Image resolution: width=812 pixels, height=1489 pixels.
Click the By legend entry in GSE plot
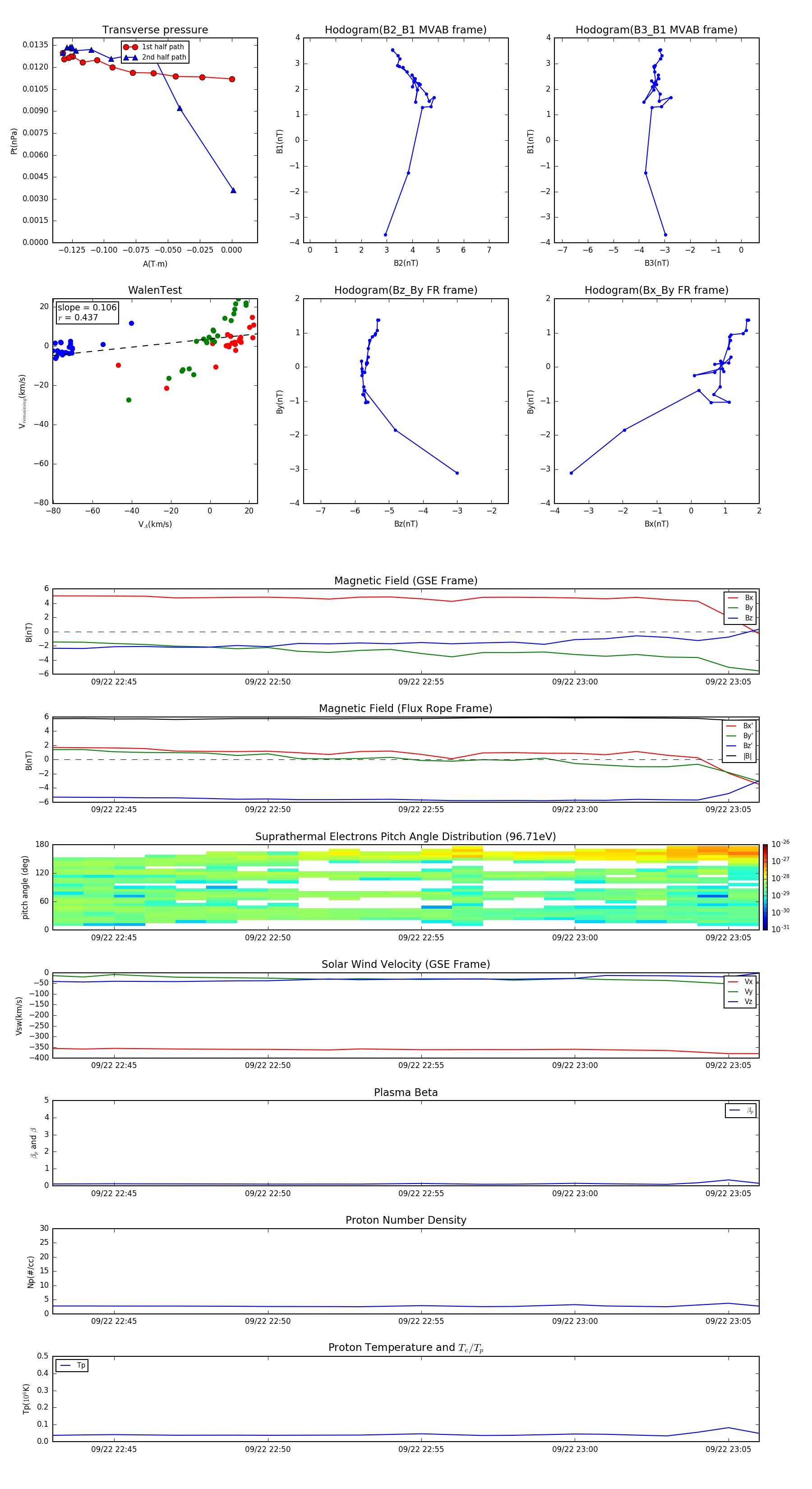[740, 607]
